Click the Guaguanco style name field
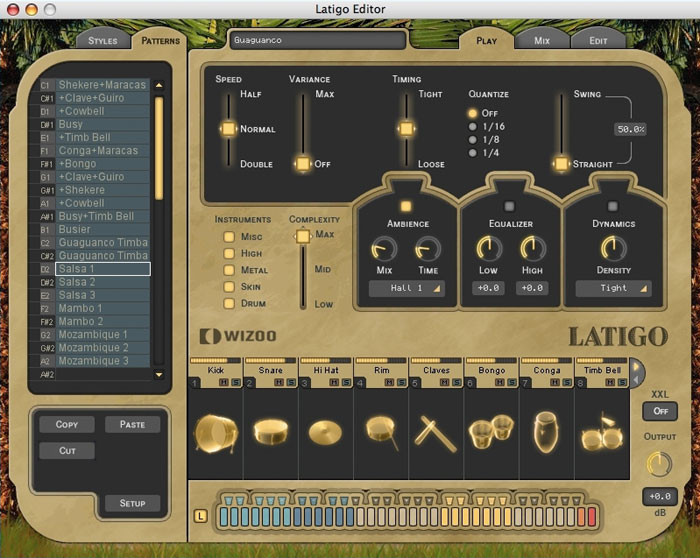This screenshot has height=558, width=700. click(x=317, y=40)
